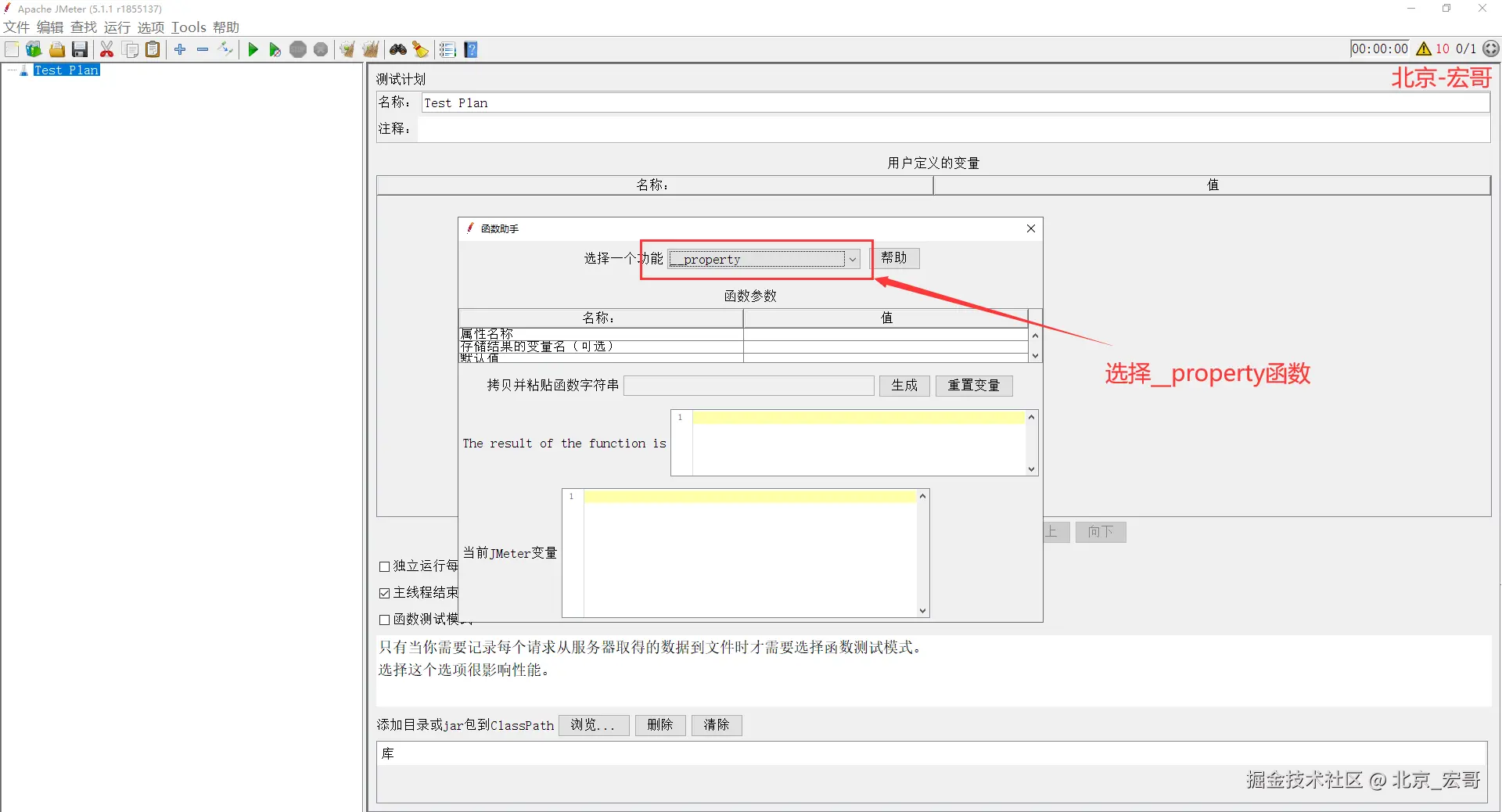
Task: Open Function Helper list icon
Action: tap(447, 49)
